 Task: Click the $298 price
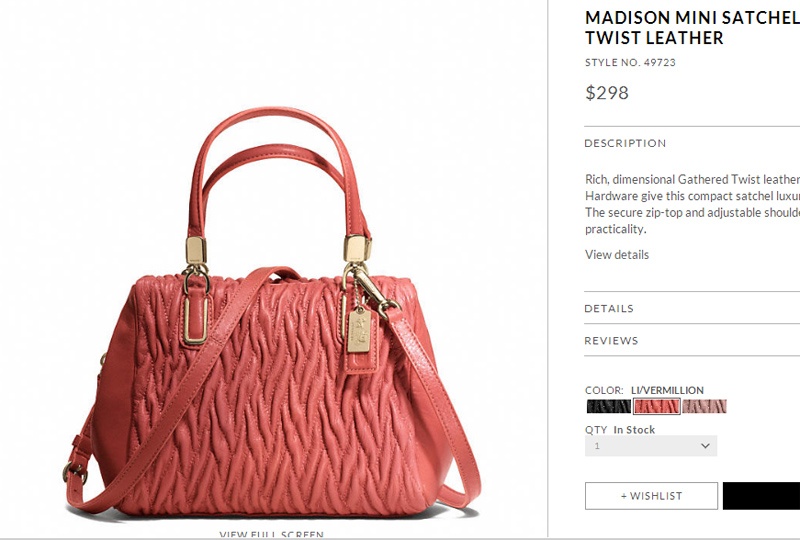click(x=607, y=92)
